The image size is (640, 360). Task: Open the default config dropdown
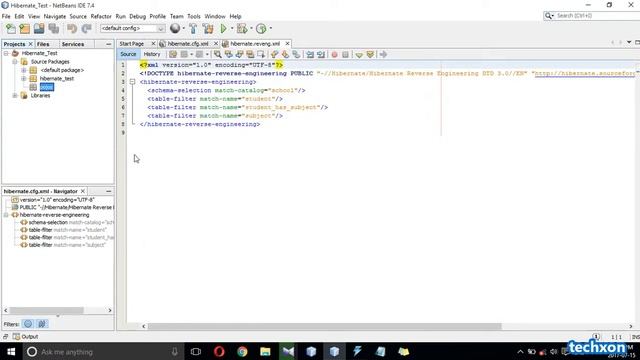tap(132, 28)
